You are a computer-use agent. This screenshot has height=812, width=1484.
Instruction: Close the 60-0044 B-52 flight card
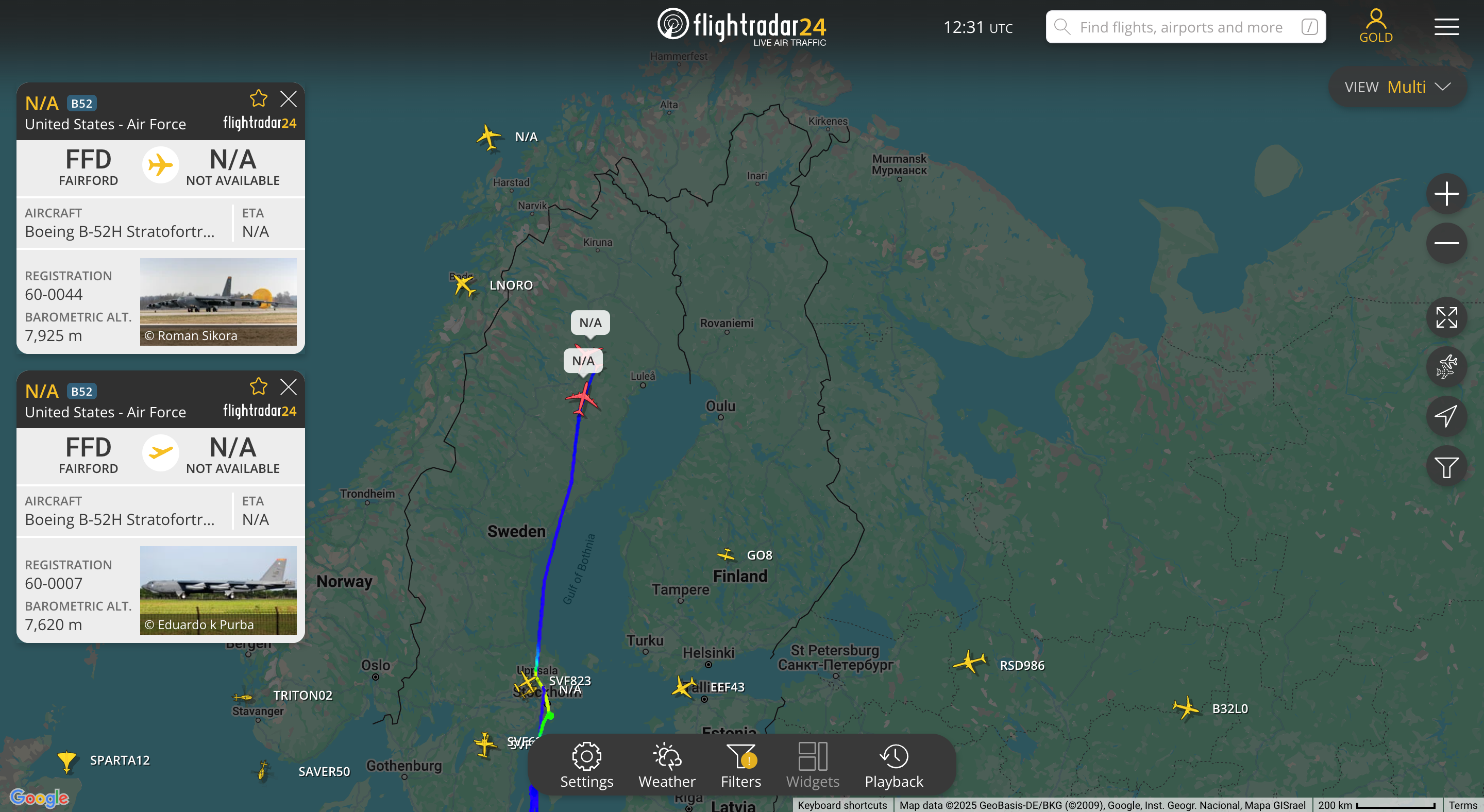[288, 98]
